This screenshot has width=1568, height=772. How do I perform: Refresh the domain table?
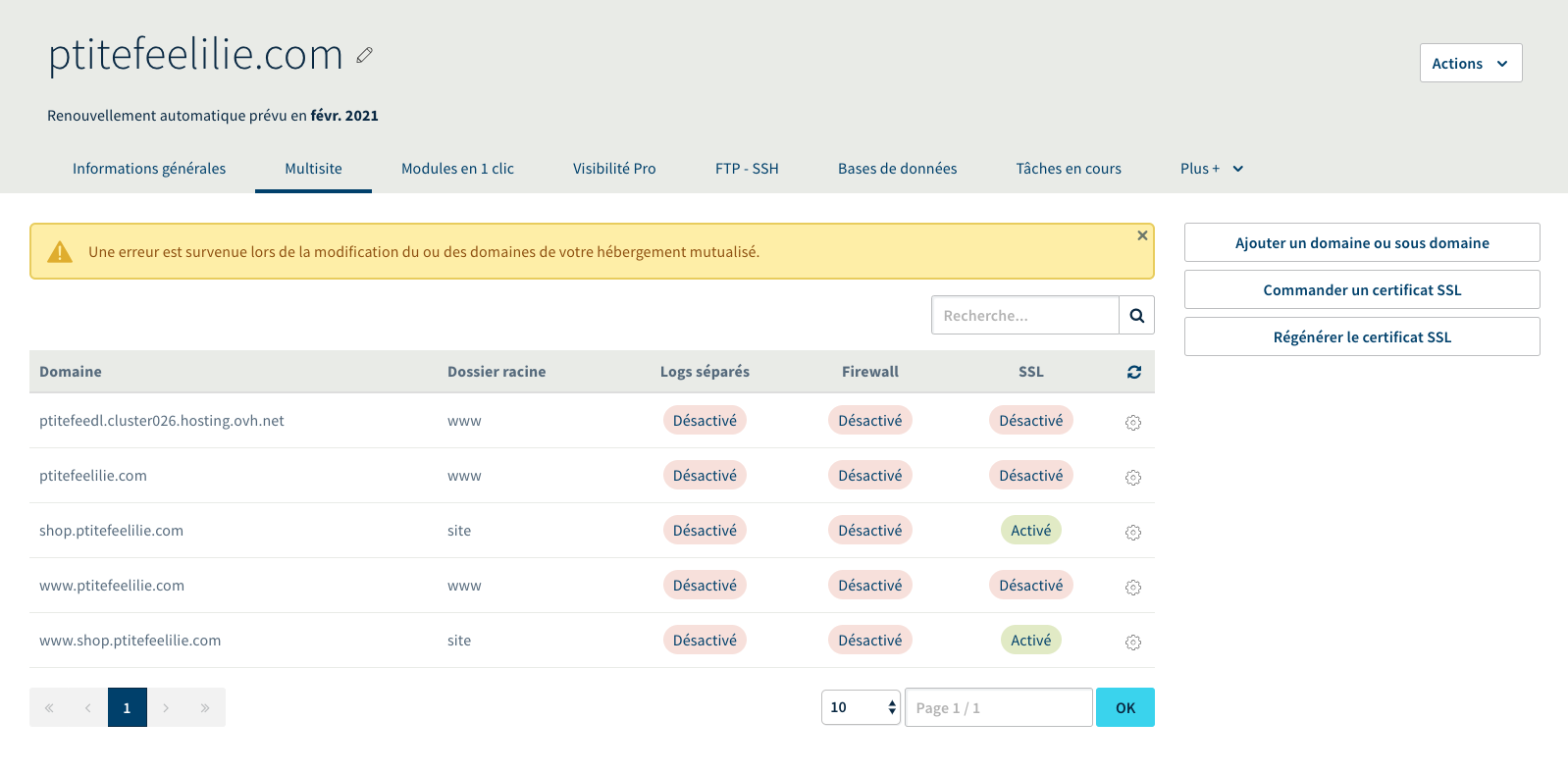point(1134,372)
